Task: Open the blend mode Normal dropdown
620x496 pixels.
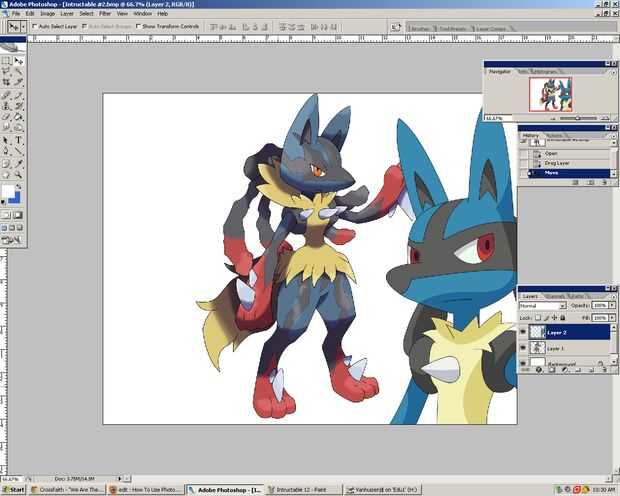Action: pyautogui.click(x=542, y=306)
